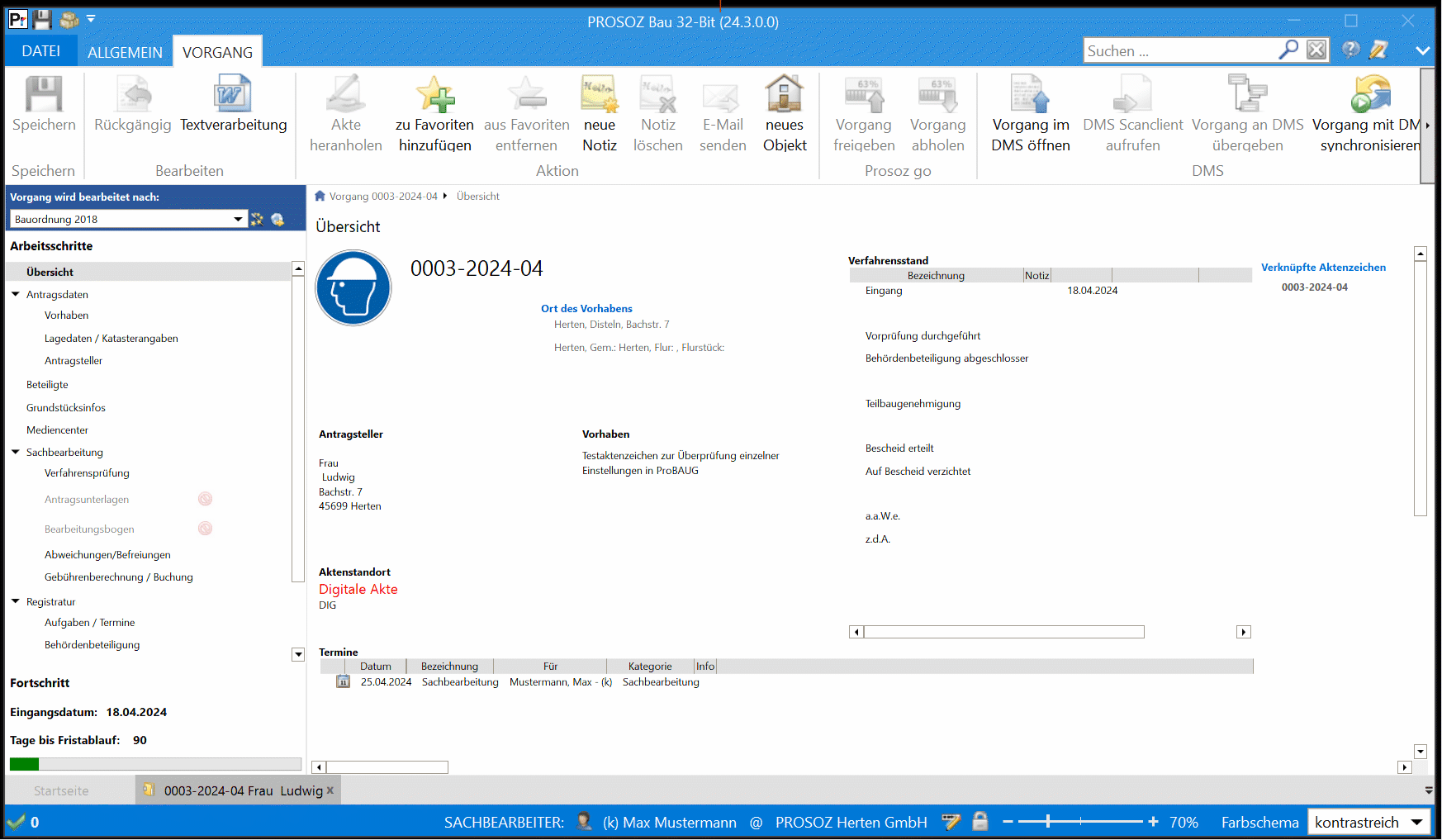The height and width of the screenshot is (840, 1442).
Task: Click the ruler pencil icon in status bar
Action: [x=951, y=822]
